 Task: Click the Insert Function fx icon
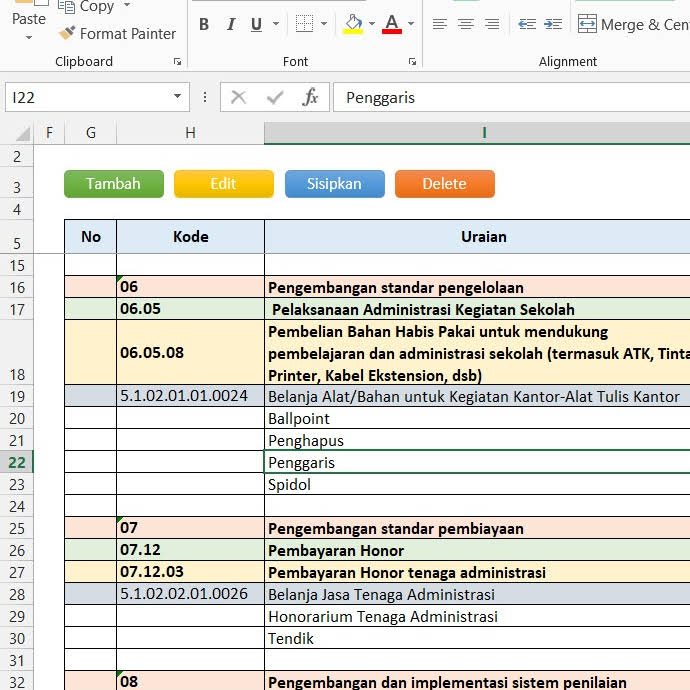[x=310, y=97]
